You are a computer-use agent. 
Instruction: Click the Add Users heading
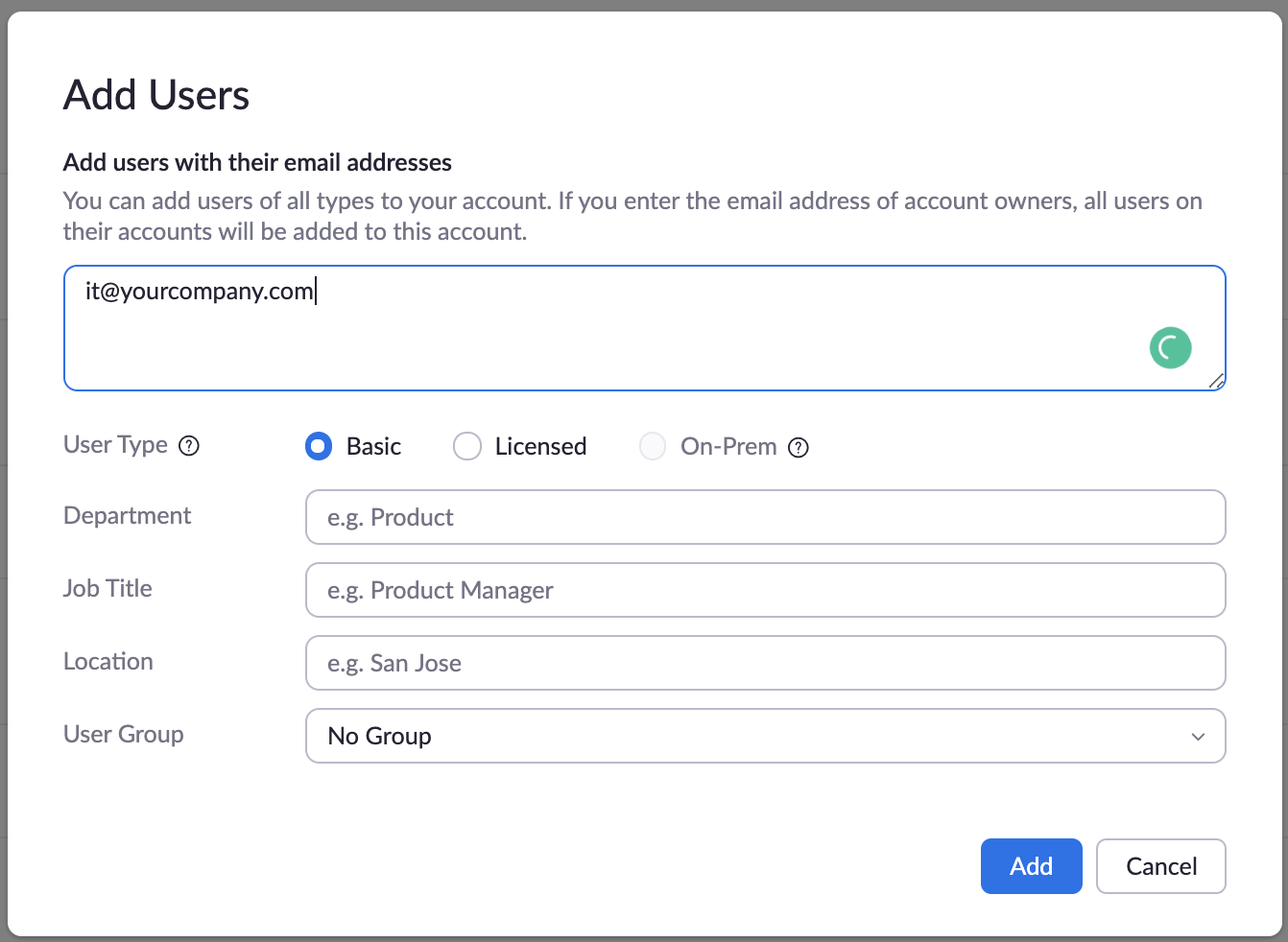[x=156, y=95]
